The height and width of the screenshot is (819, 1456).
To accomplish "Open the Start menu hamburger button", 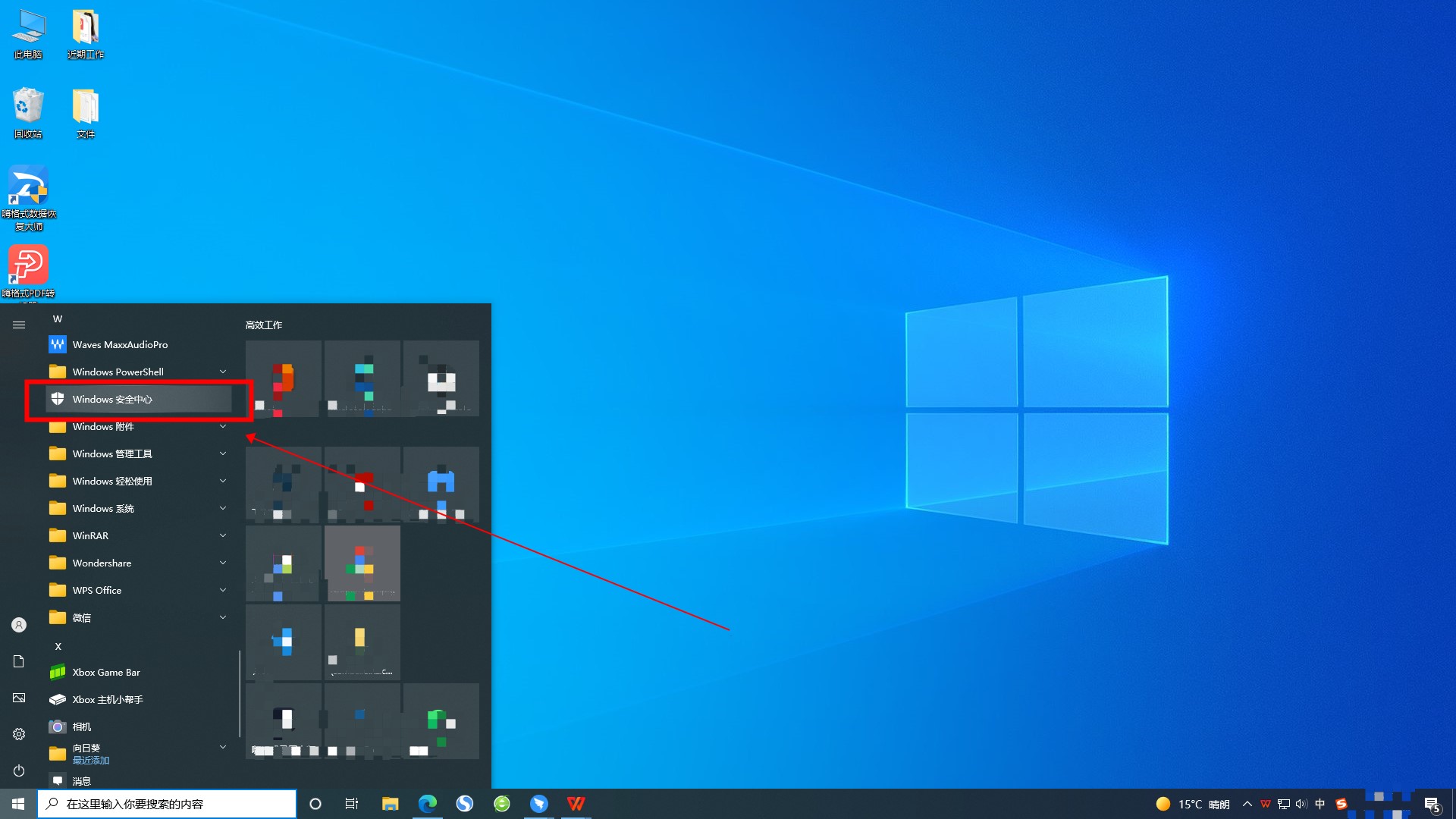I will 18,325.
